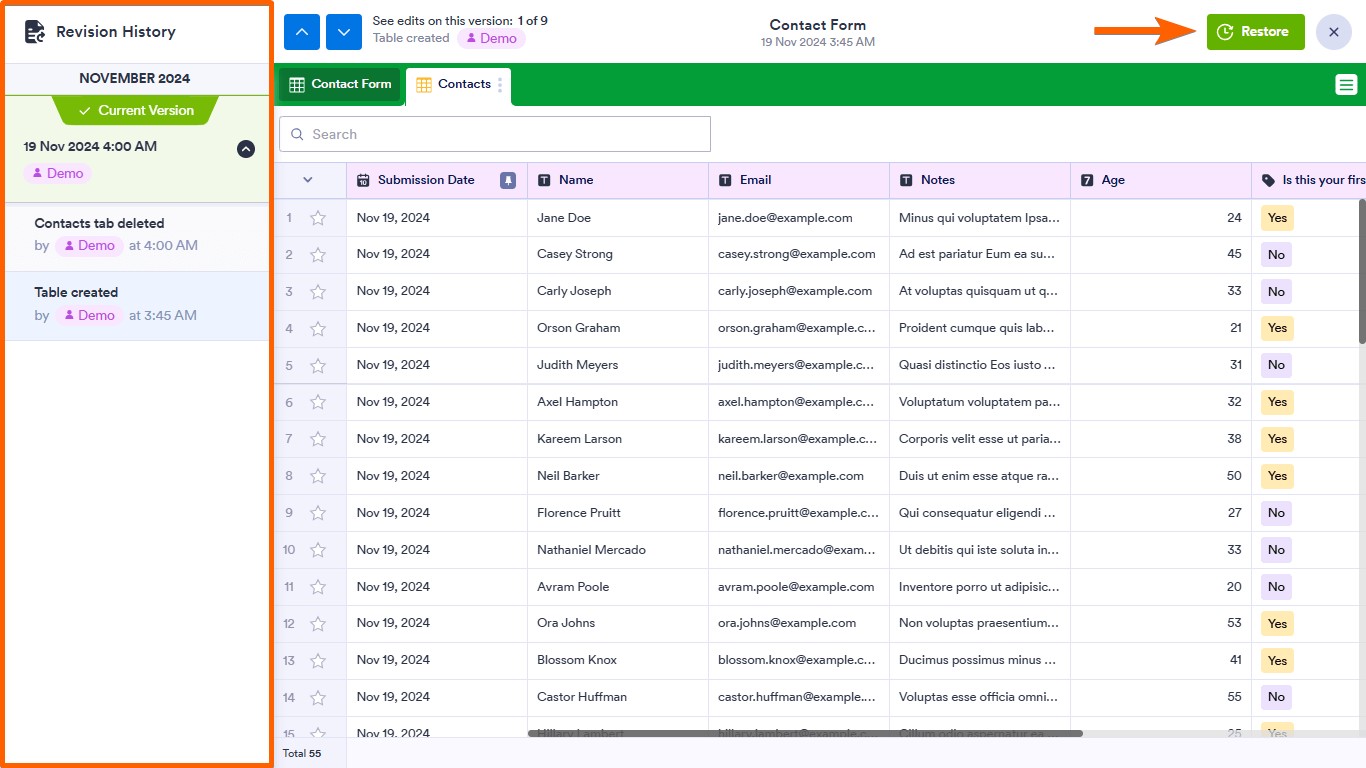
Task: Collapse the 19 Nov 2024 4:00 AM version
Action: pos(246,149)
